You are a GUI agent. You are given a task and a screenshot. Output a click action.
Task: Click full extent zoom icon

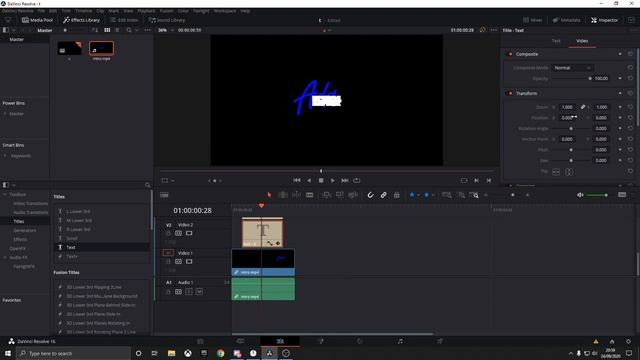tap(447, 195)
